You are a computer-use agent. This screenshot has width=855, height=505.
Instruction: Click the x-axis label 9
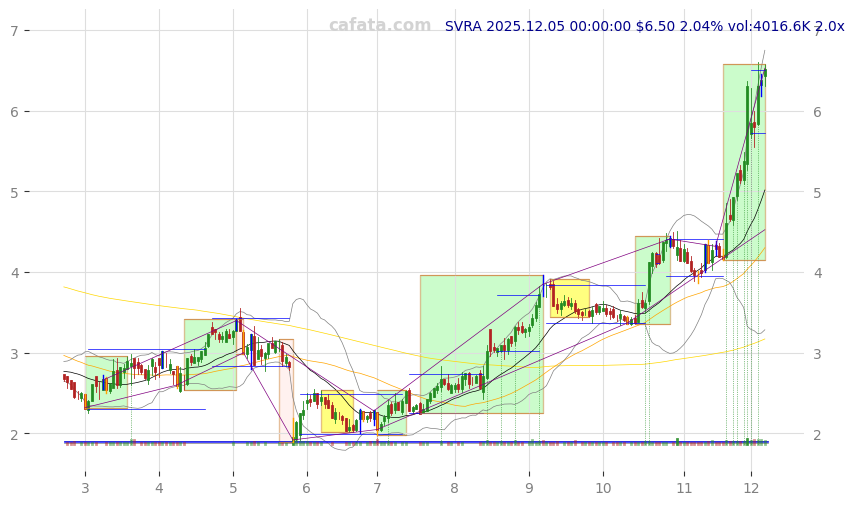point(529,488)
